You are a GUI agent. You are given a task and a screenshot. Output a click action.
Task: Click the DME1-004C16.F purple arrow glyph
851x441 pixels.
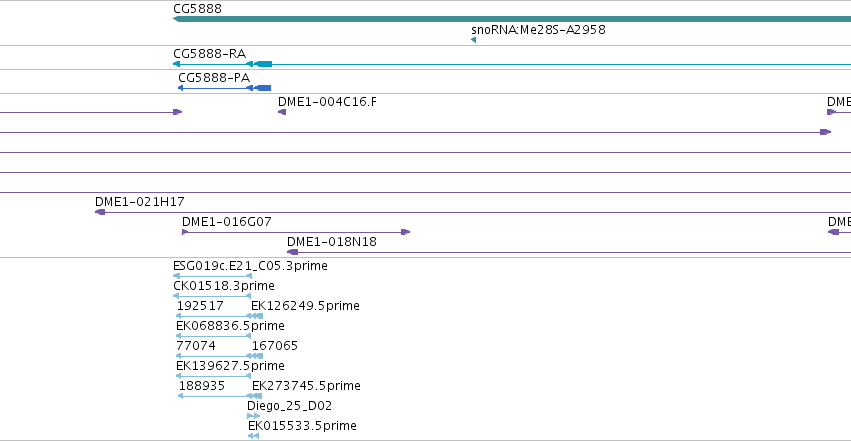point(282,112)
